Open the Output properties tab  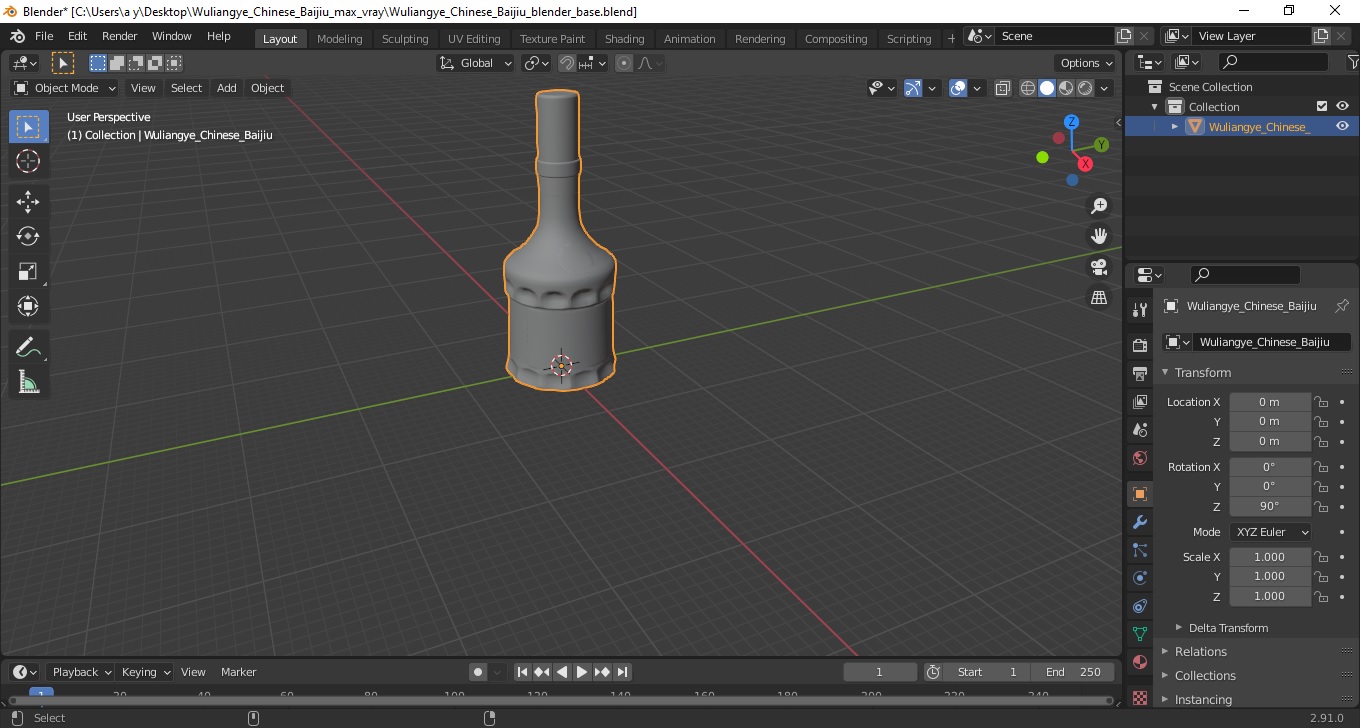click(1140, 374)
